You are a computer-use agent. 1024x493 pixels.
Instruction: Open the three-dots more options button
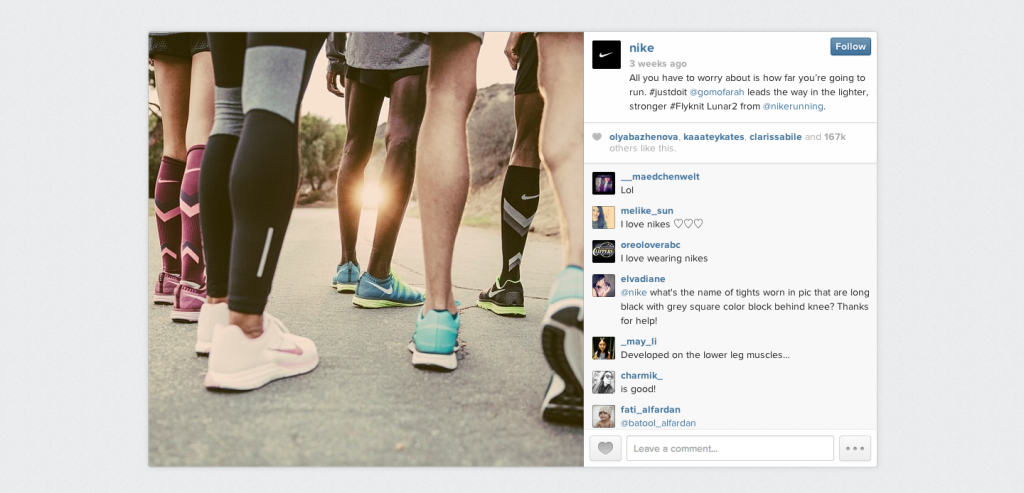855,449
